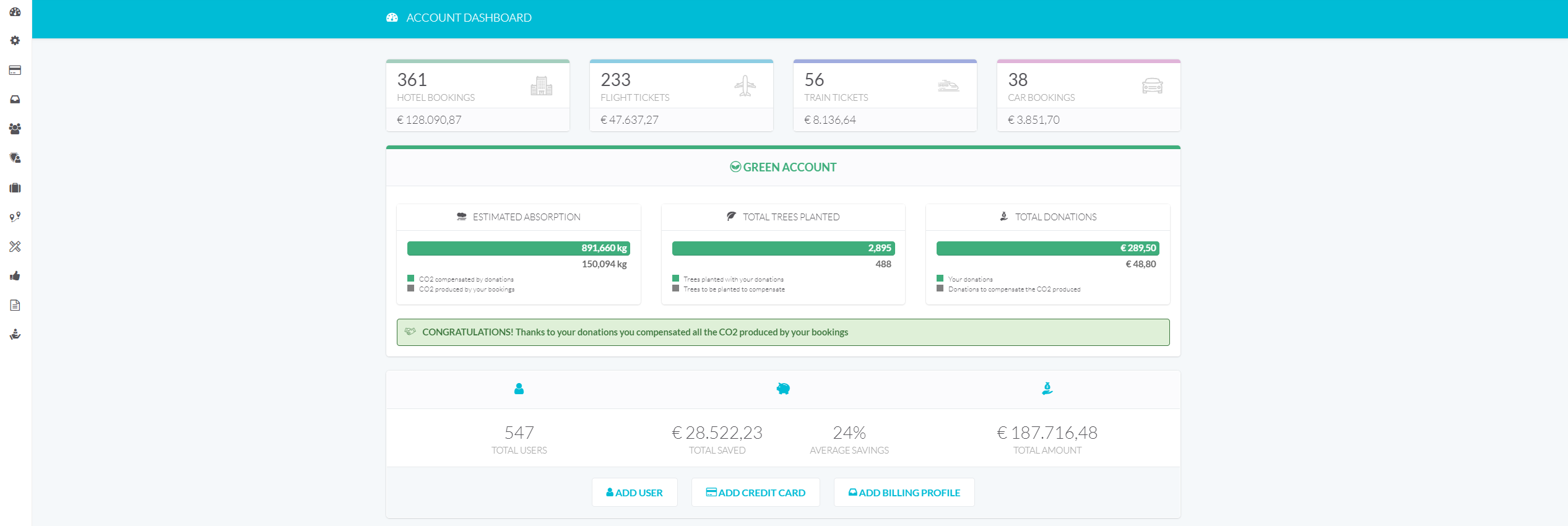Click the Estimated Absorption heading text
The width and height of the screenshot is (1568, 526).
[x=527, y=217]
